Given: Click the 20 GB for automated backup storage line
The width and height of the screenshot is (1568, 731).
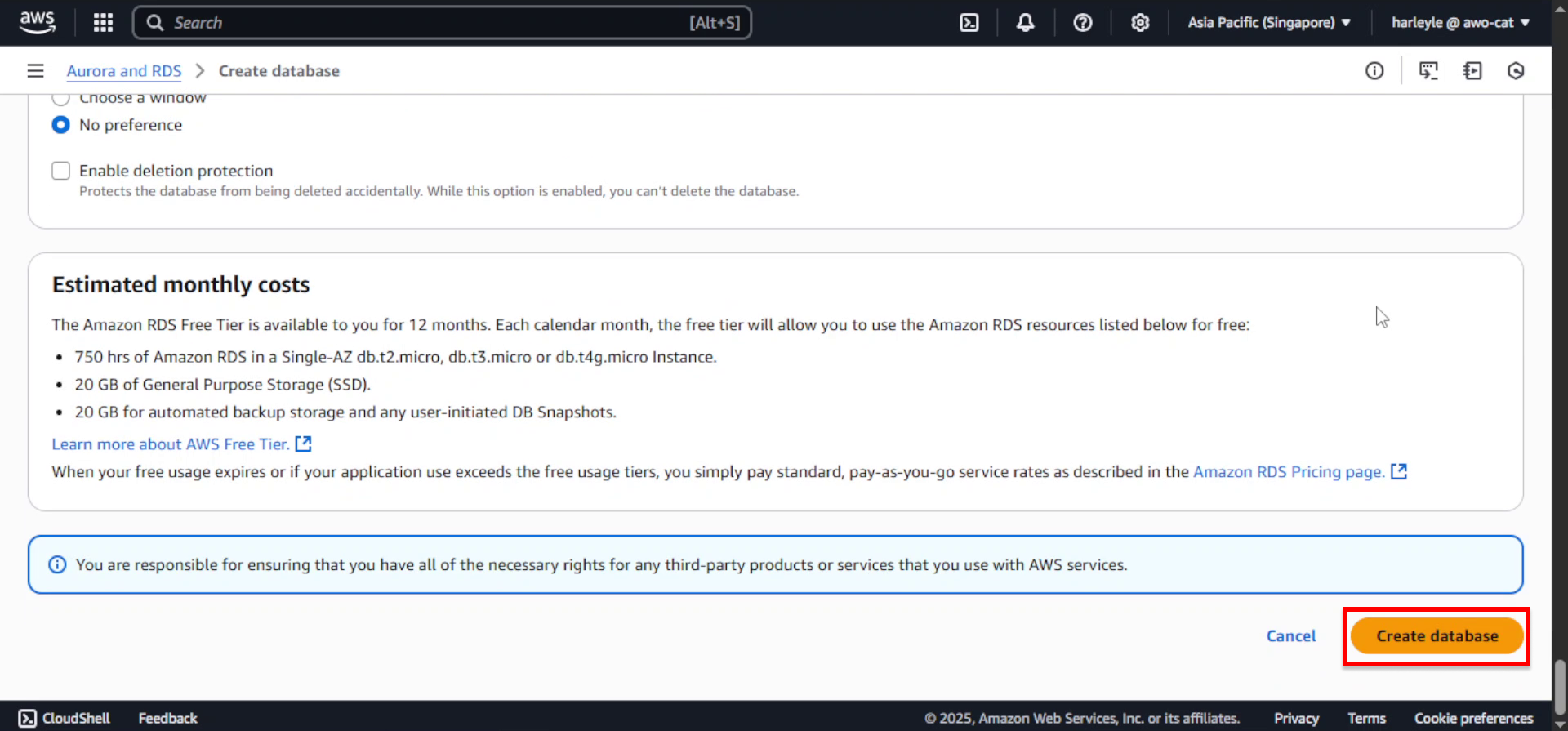Looking at the screenshot, I should (345, 412).
